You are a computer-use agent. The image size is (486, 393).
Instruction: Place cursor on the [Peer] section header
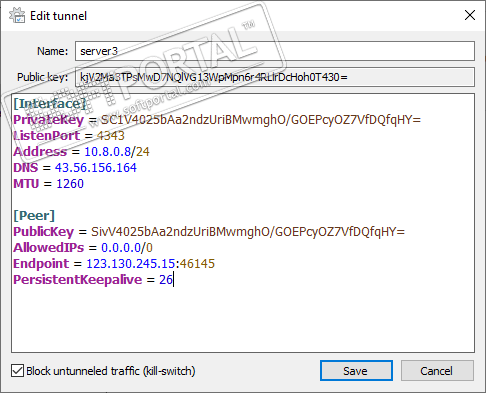pos(34,216)
